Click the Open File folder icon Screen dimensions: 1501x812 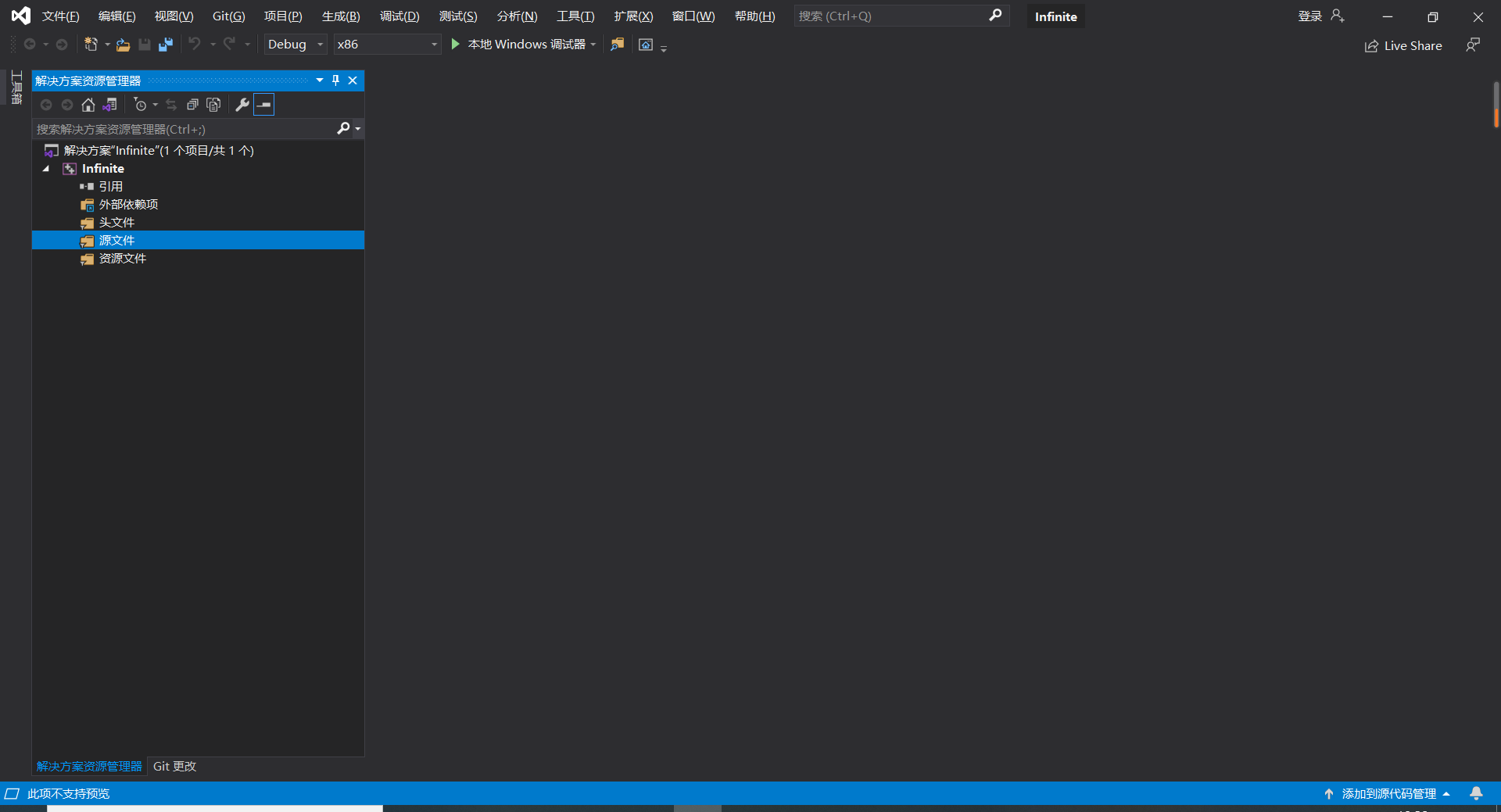[x=123, y=45]
